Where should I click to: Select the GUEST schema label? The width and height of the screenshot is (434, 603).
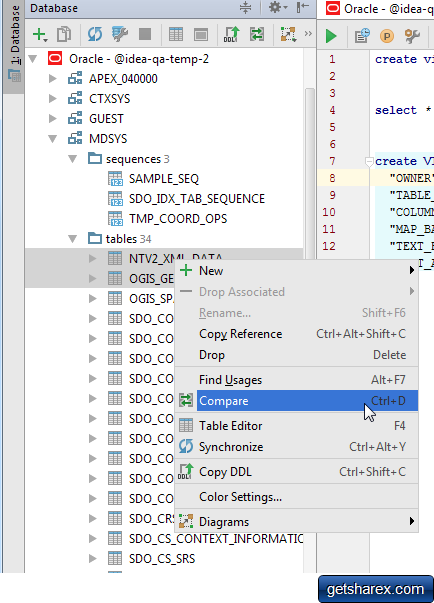point(106,119)
